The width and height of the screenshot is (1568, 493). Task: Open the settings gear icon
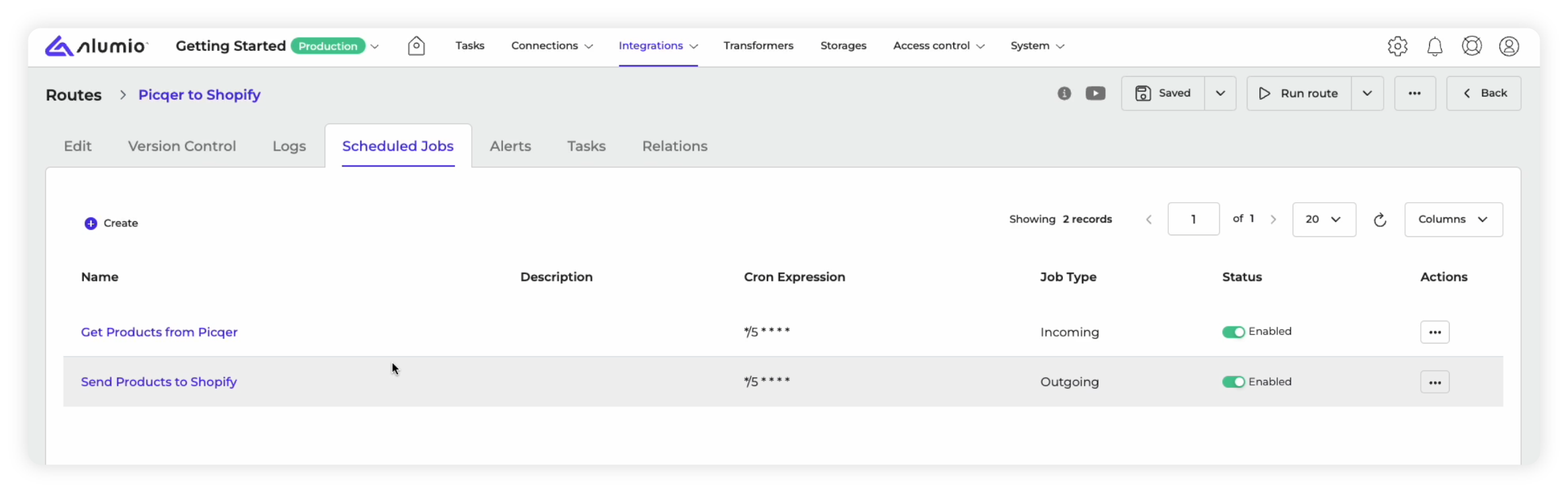click(1397, 46)
